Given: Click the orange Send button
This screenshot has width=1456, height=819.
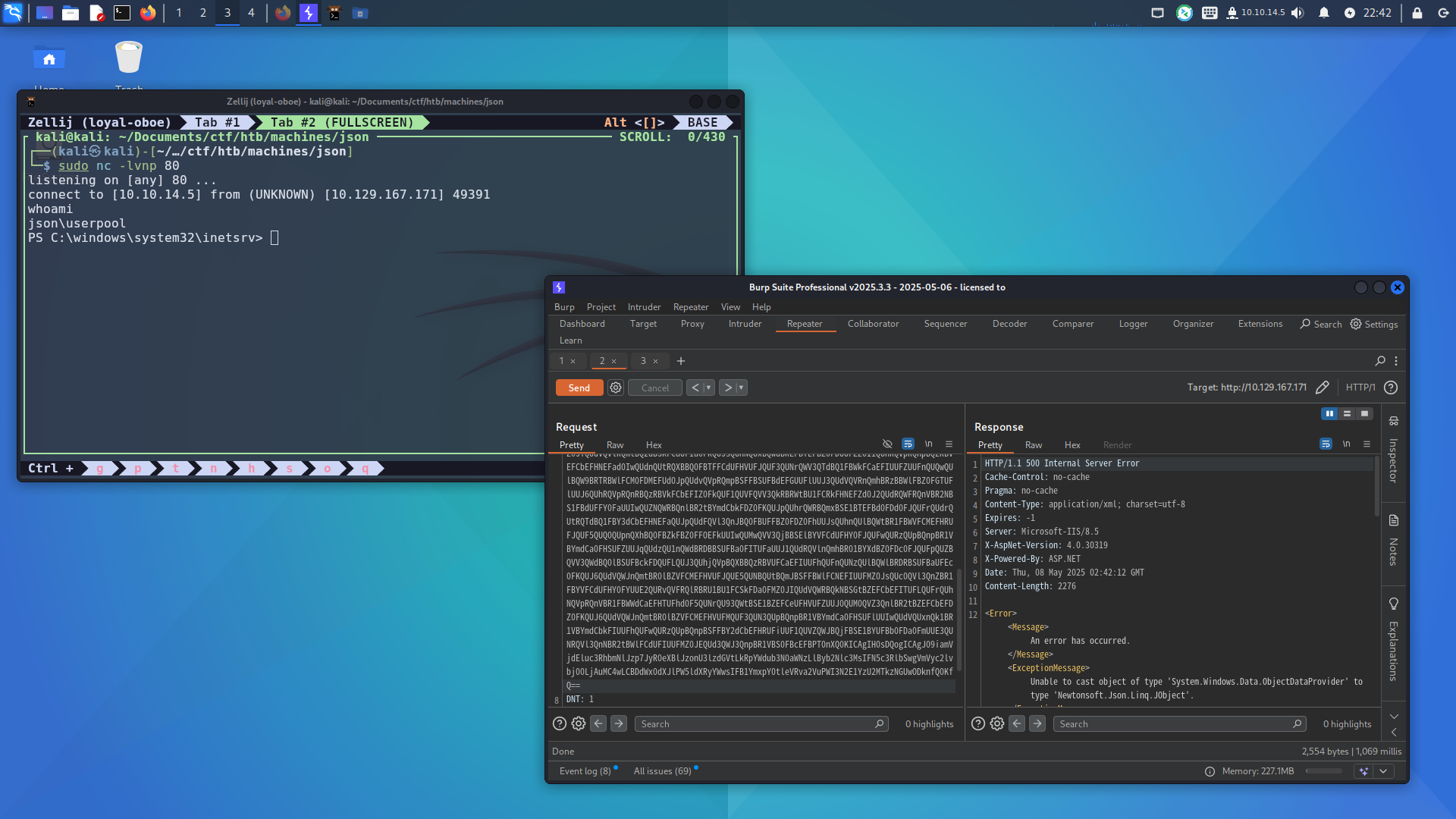Looking at the screenshot, I should coord(579,388).
